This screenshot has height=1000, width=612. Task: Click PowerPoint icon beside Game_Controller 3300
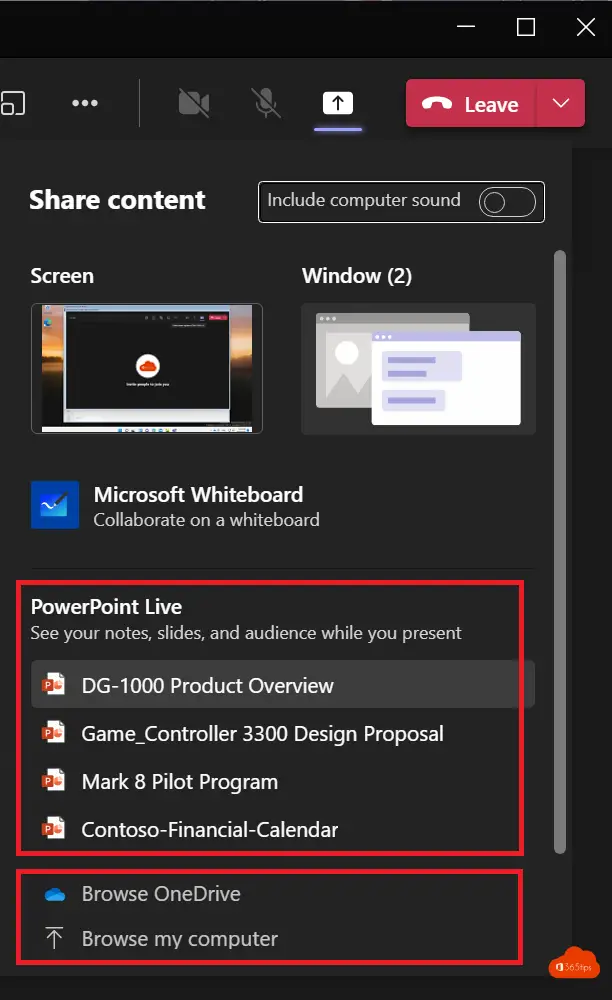[x=54, y=732]
